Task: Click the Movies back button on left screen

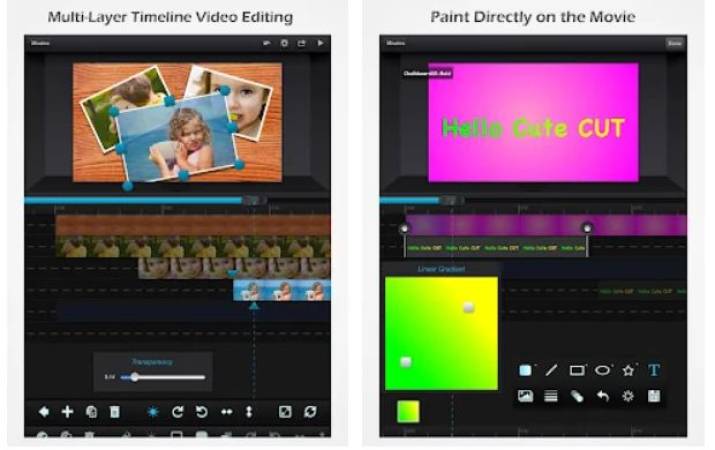Action: point(39,43)
